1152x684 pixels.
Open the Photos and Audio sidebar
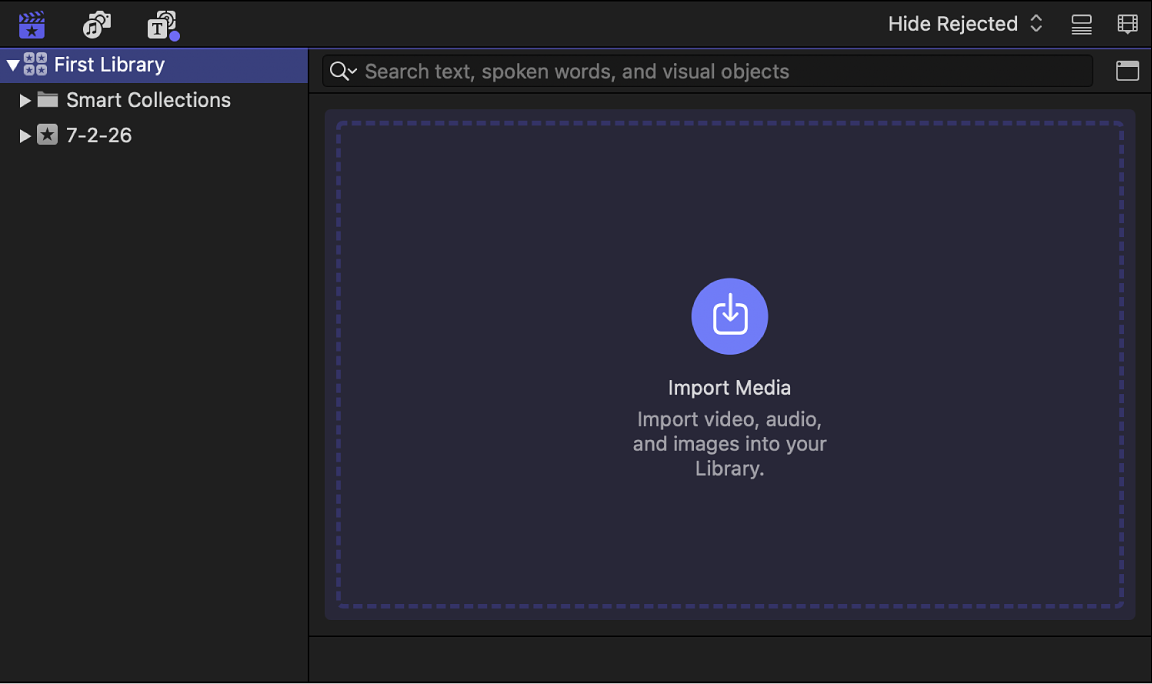click(96, 25)
